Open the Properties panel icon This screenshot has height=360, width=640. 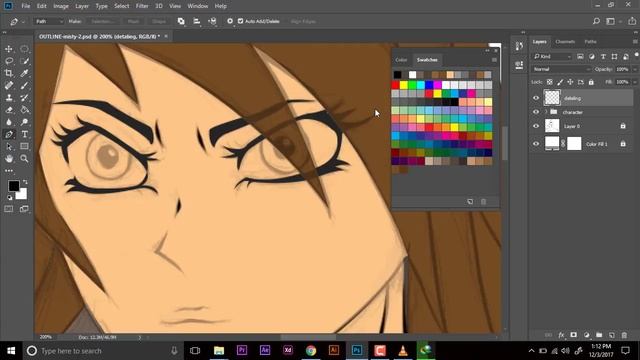pos(519,65)
